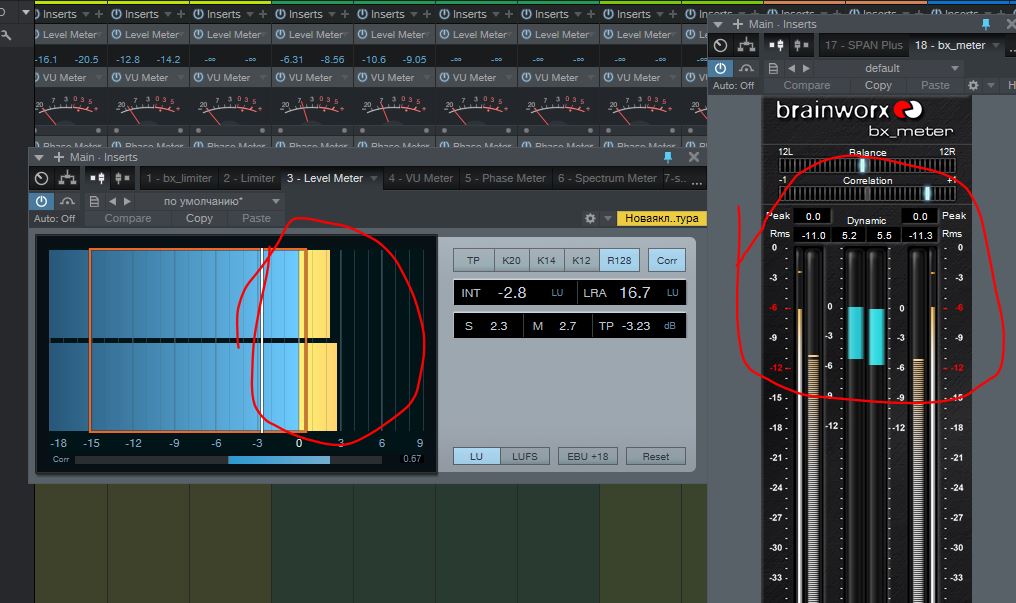The image size is (1016, 603).
Task: Switch to the 2 - Limiter tab
Action: click(249, 178)
